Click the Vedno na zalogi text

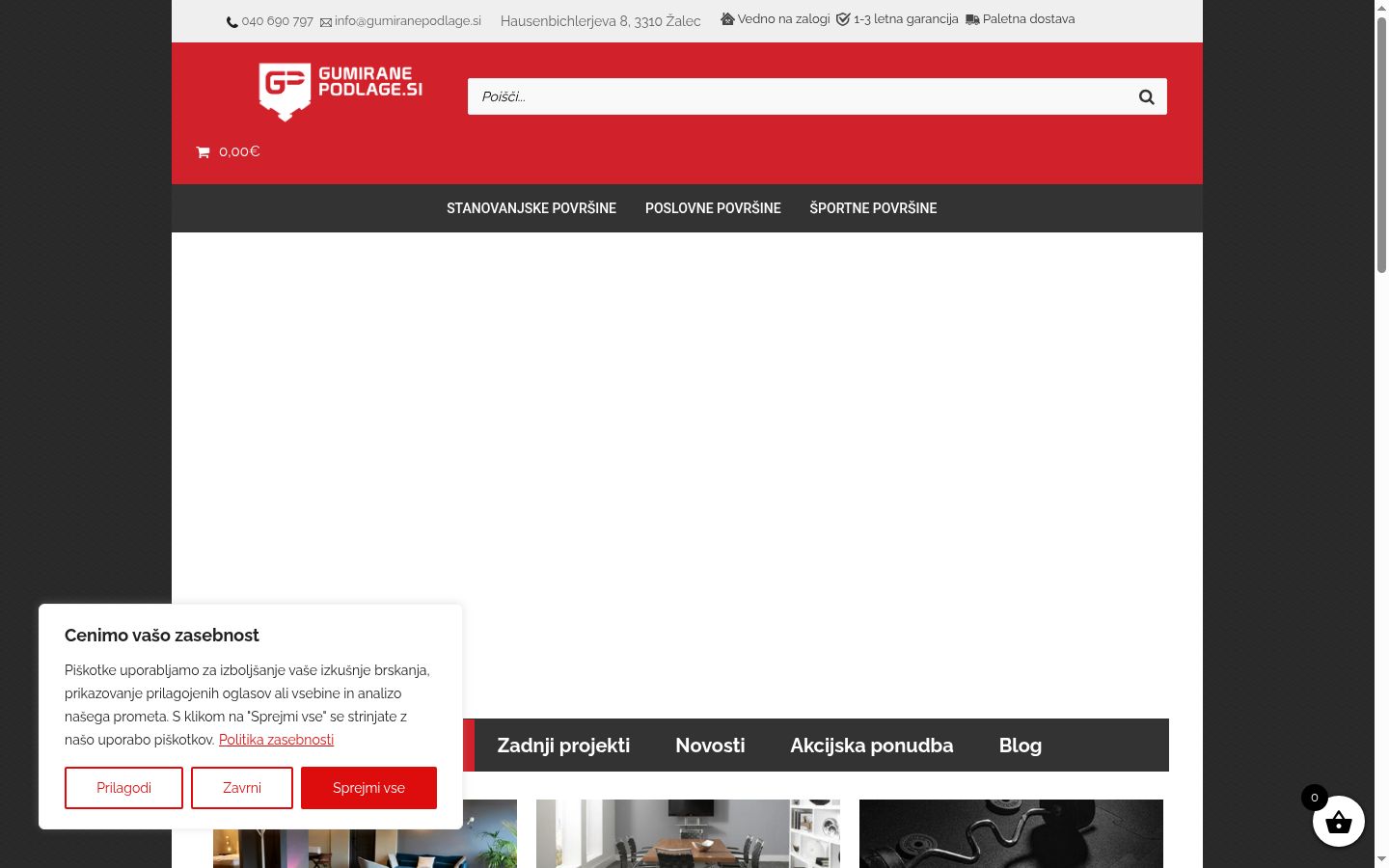tap(783, 19)
